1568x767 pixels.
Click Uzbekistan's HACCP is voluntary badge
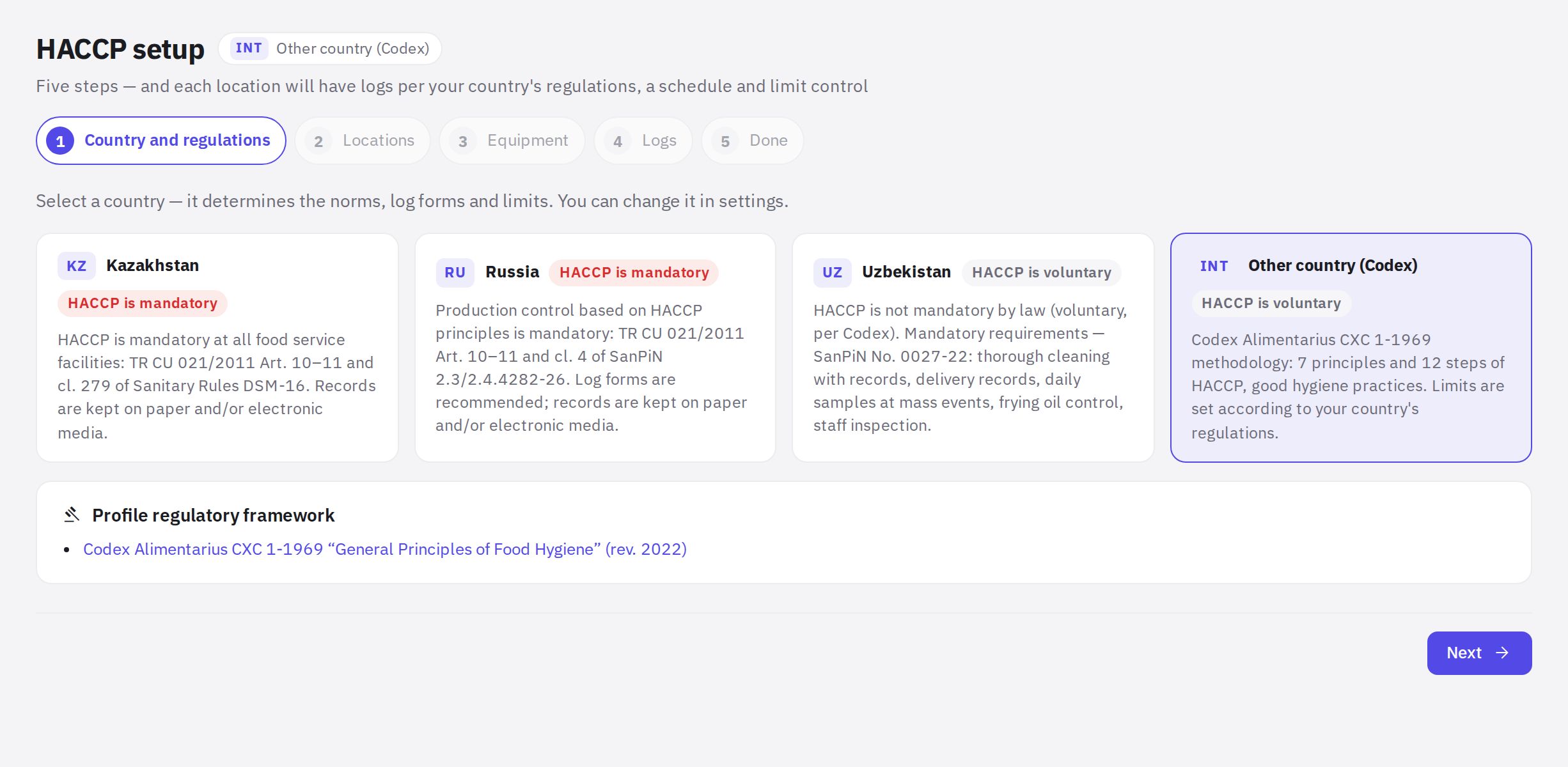[1042, 273]
